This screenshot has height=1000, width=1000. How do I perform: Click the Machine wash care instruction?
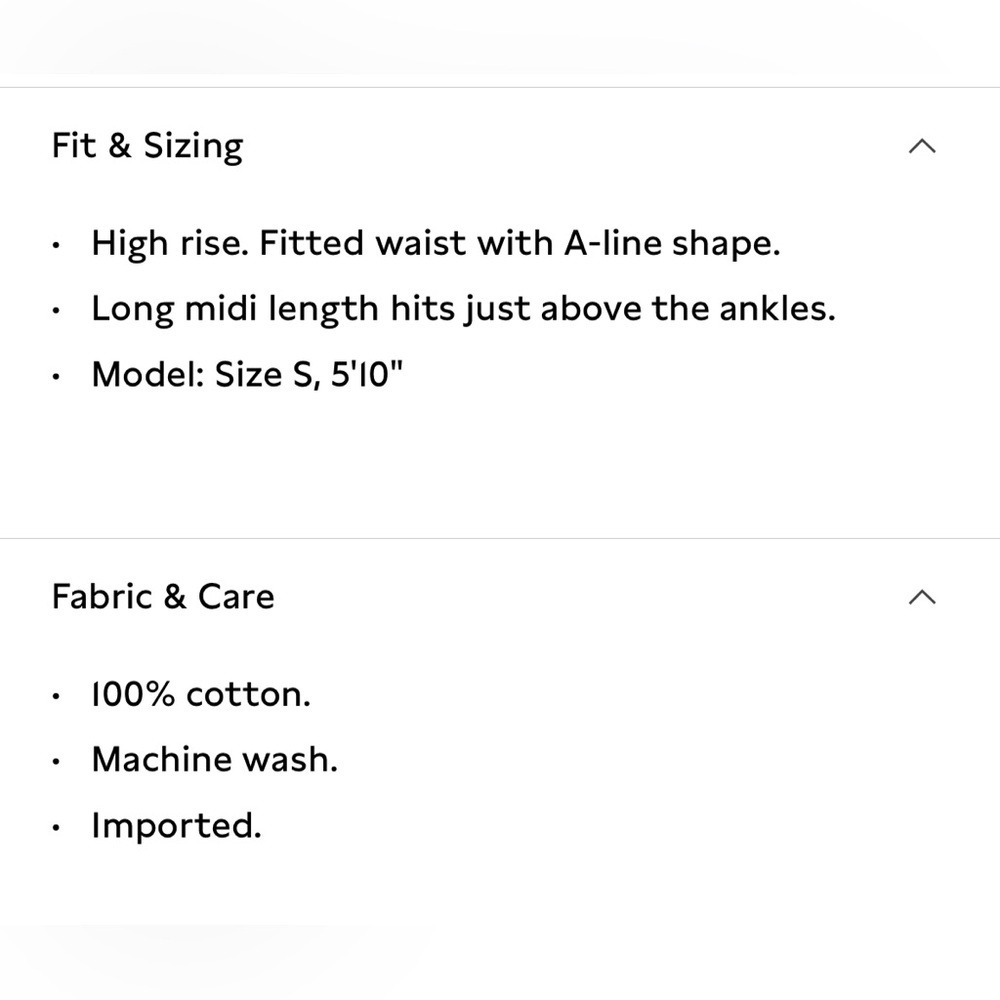(214, 760)
